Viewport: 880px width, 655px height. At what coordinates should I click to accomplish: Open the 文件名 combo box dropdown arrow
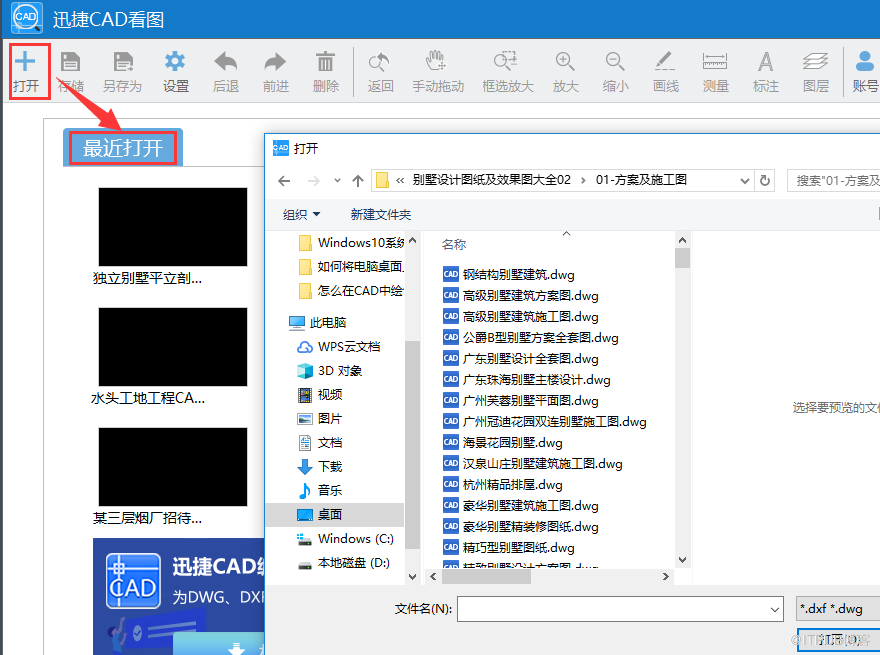[774, 610]
